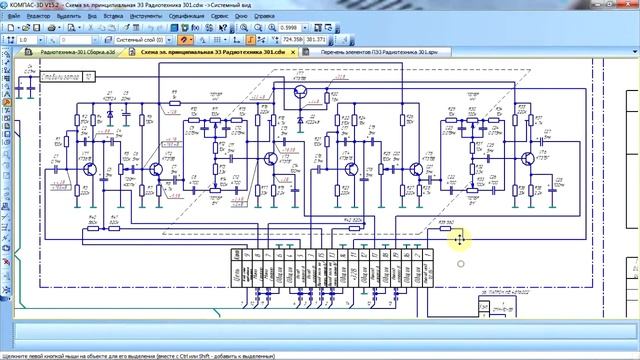Open print preview with the magnifier-page icon
Image resolution: width=640 pixels, height=360 pixels.
click(71, 28)
